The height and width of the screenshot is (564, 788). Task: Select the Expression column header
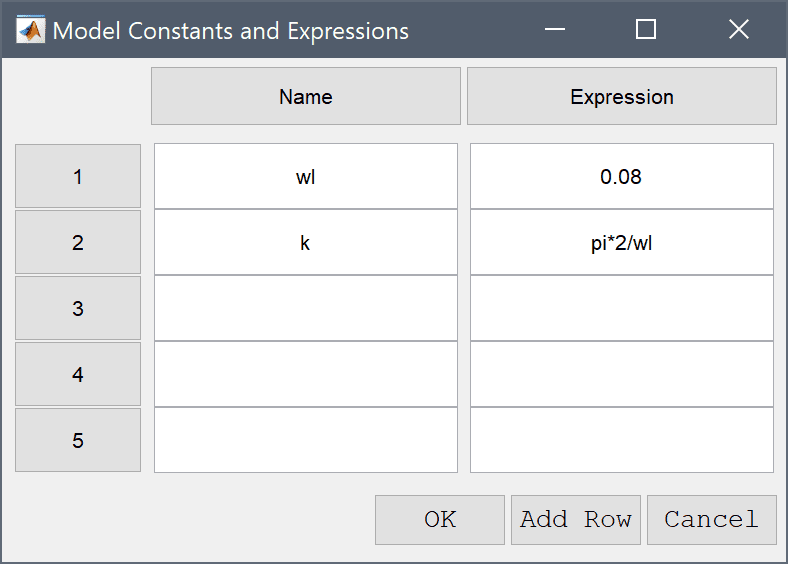tap(622, 96)
